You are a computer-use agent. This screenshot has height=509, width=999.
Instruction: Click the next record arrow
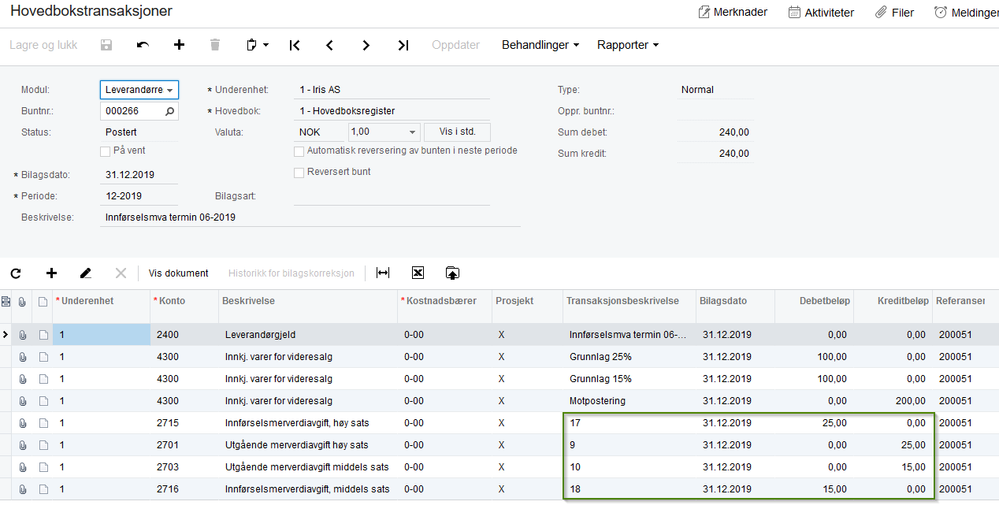point(366,45)
